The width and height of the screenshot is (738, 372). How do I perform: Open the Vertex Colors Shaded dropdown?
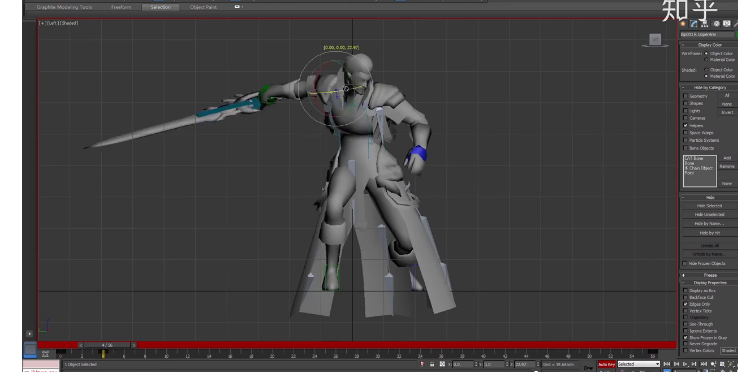click(x=729, y=351)
